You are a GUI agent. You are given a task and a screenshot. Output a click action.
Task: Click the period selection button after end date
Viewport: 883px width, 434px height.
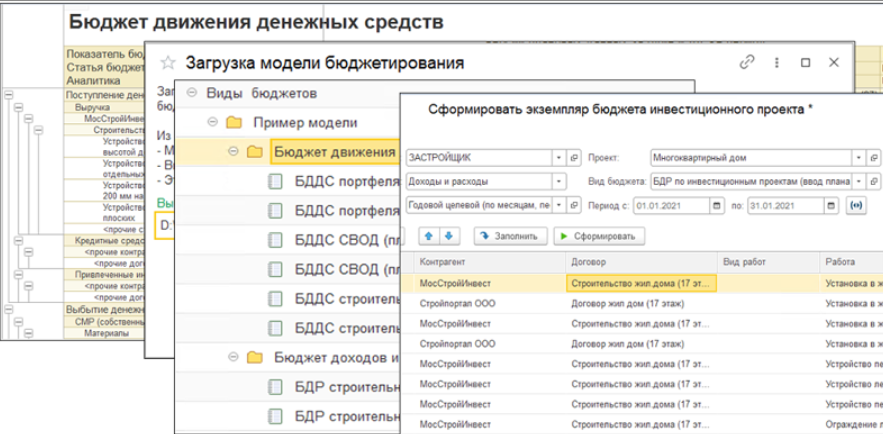tap(855, 205)
